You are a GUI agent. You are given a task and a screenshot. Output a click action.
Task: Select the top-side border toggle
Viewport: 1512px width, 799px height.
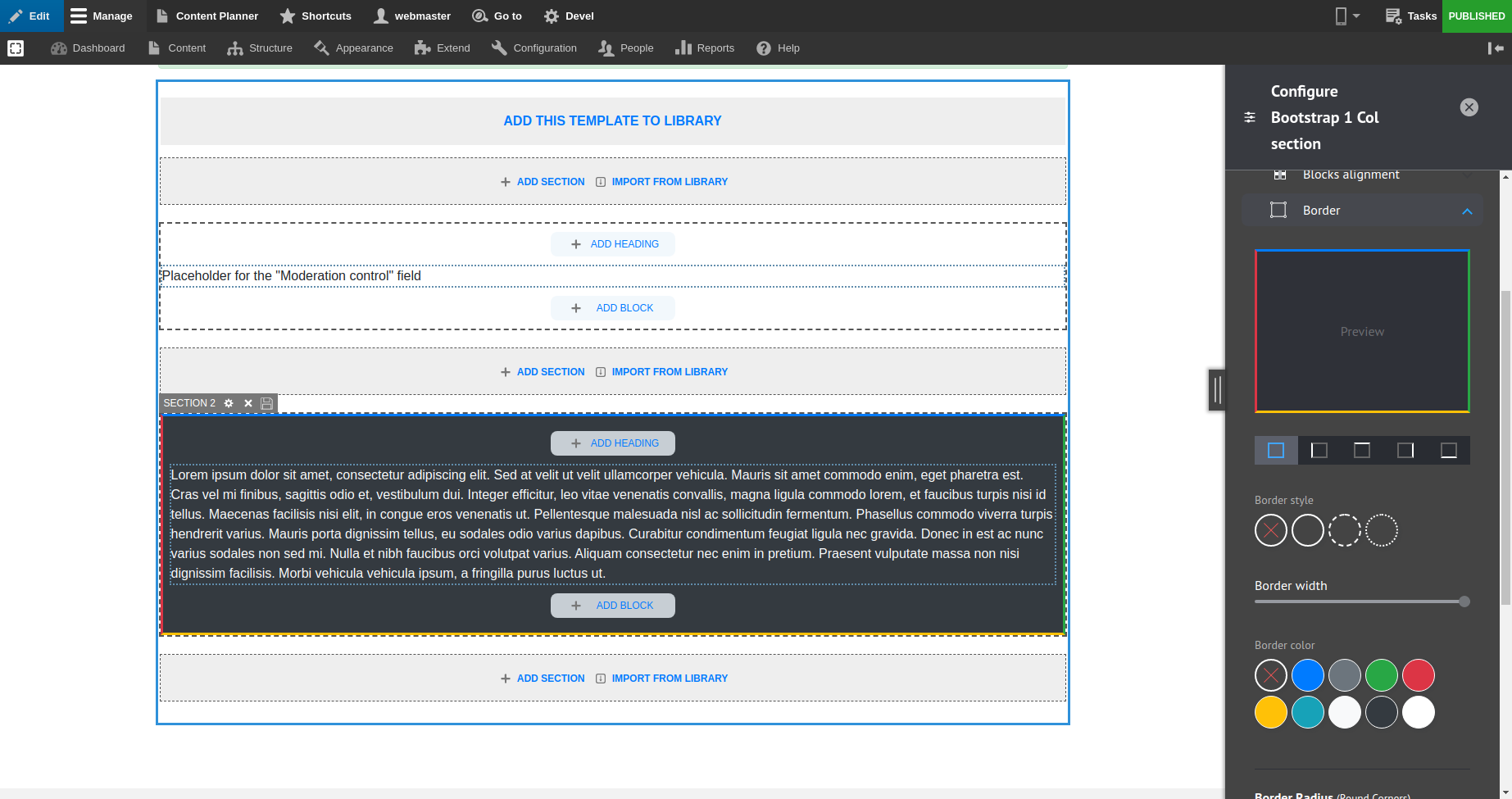(1362, 450)
